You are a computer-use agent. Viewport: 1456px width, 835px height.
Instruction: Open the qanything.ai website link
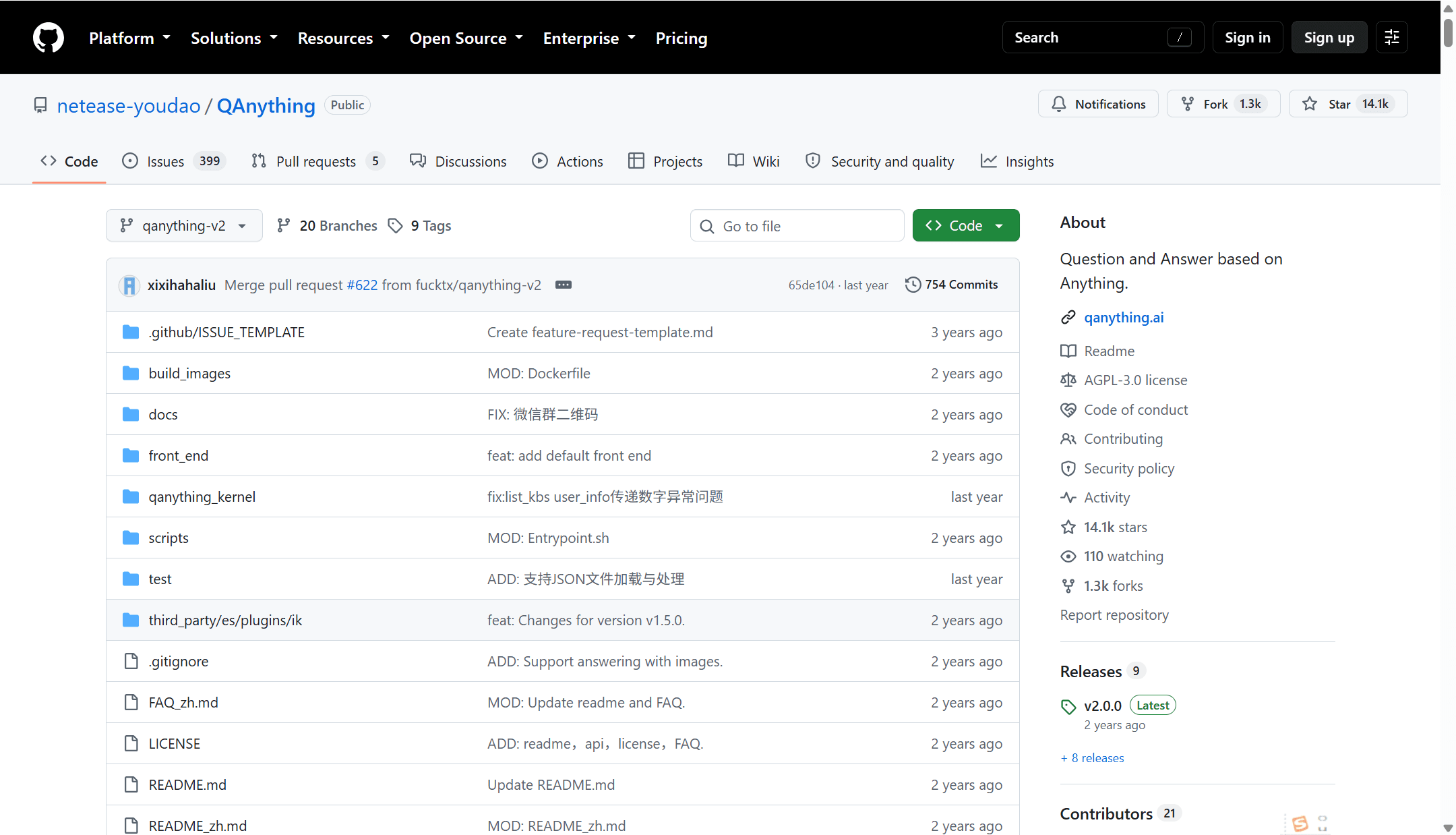(x=1124, y=318)
